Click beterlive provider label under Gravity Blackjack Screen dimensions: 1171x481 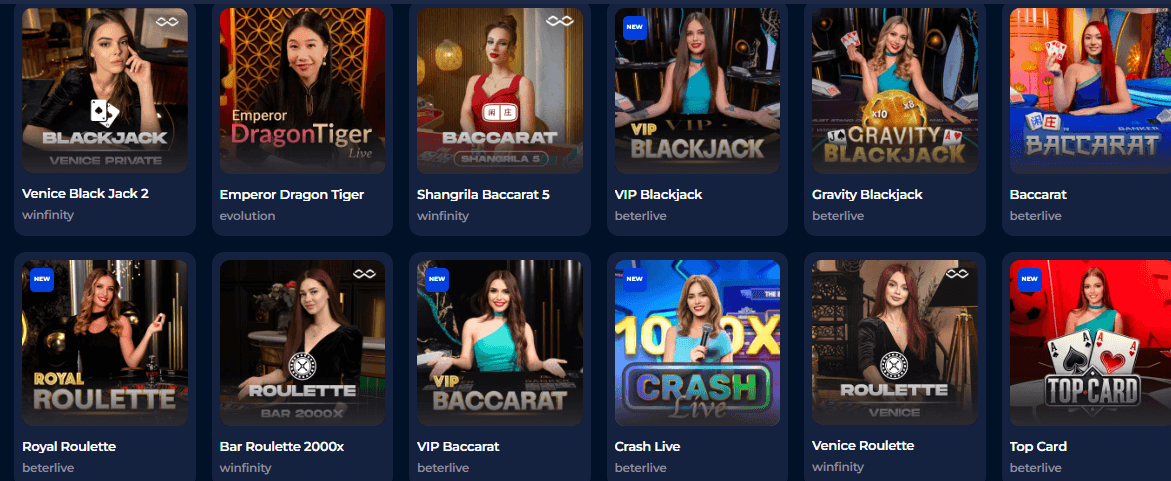tap(838, 216)
